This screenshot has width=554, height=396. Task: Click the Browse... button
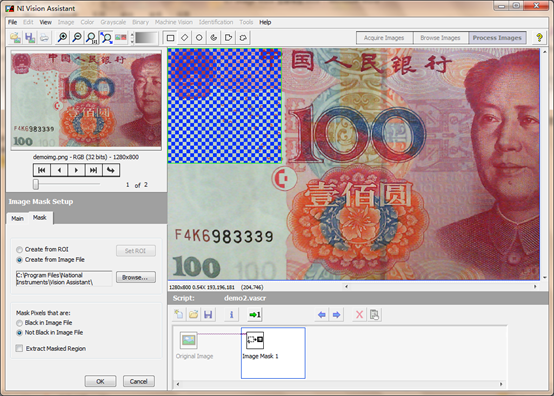click(x=136, y=277)
